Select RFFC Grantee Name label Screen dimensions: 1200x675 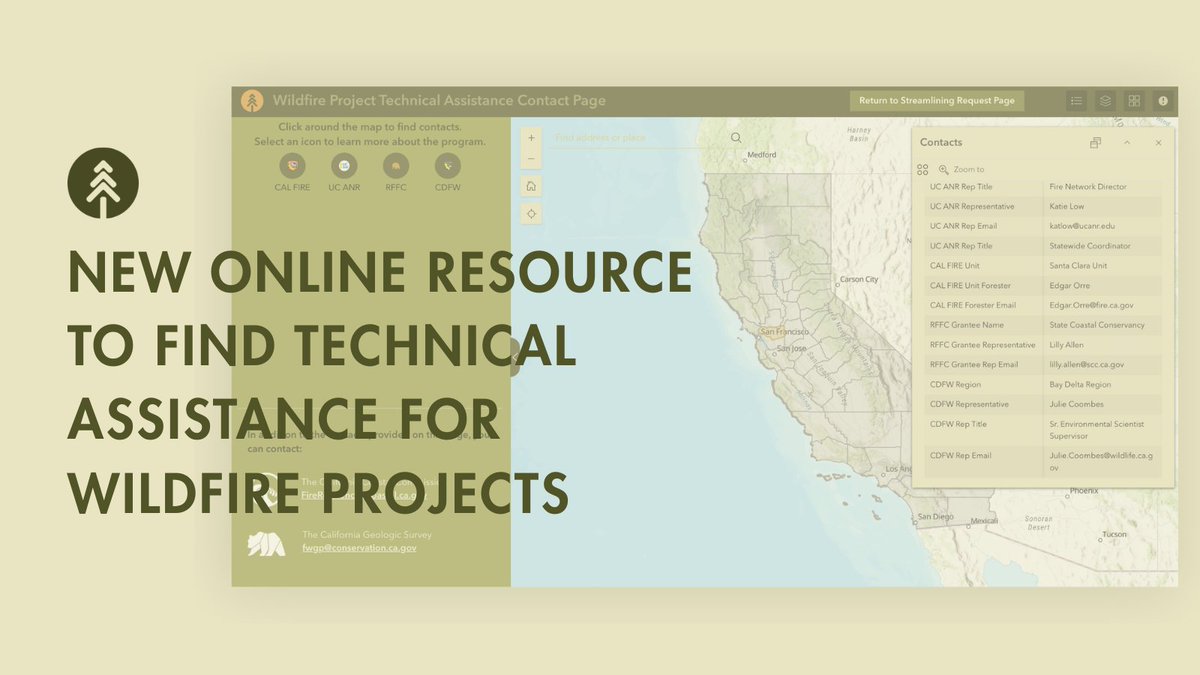tap(967, 325)
